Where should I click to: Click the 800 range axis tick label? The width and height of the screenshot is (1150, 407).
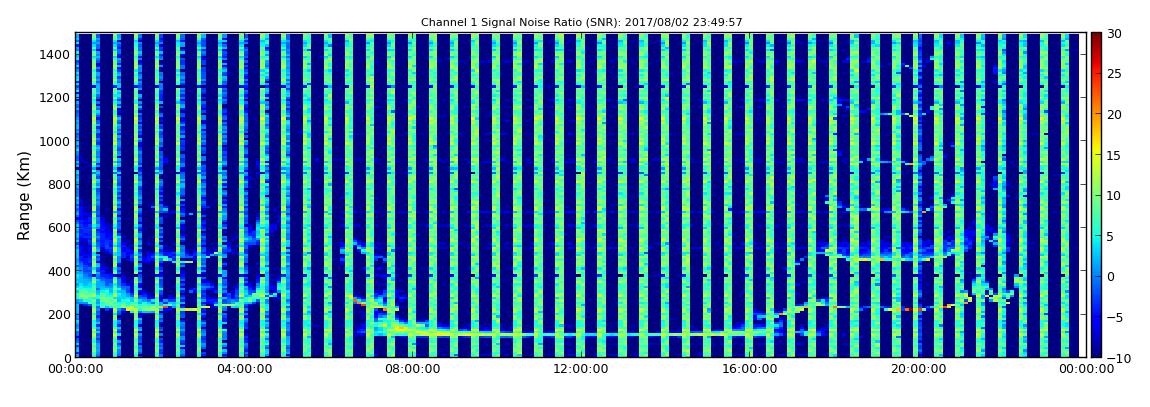59,184
